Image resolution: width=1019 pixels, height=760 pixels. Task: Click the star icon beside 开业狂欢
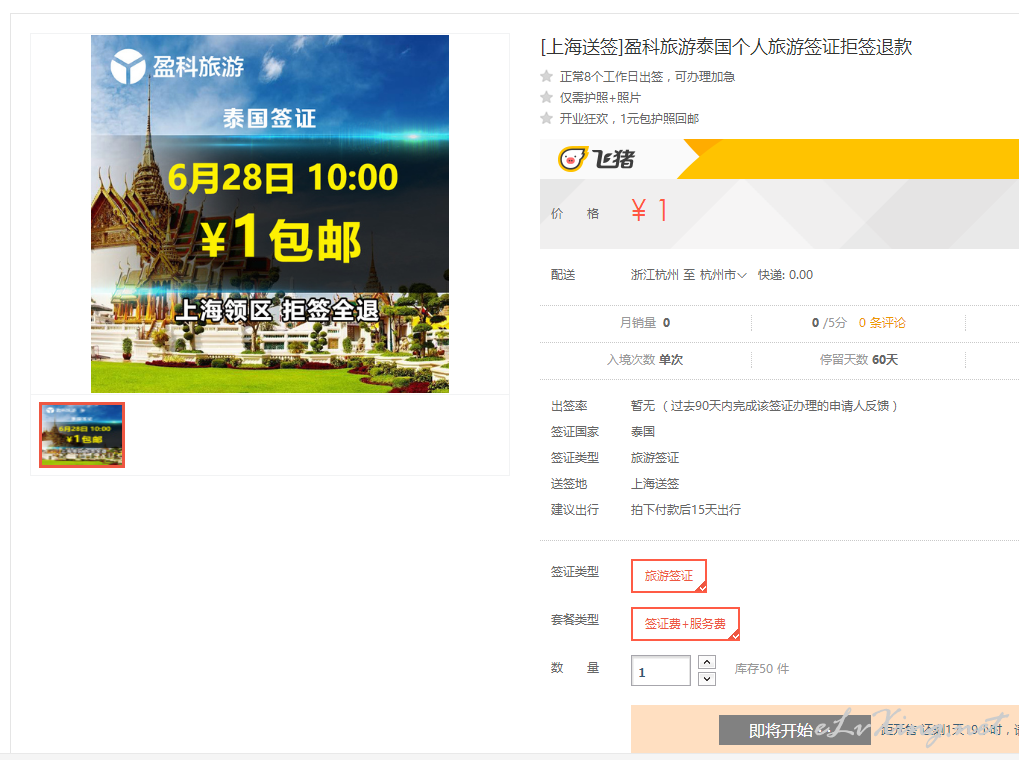[547, 118]
